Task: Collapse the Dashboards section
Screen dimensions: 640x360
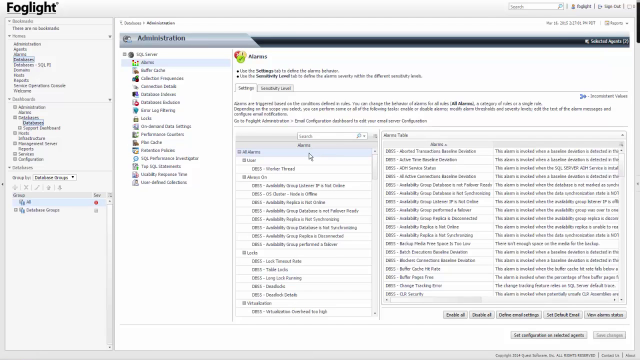Action: [x=9, y=99]
